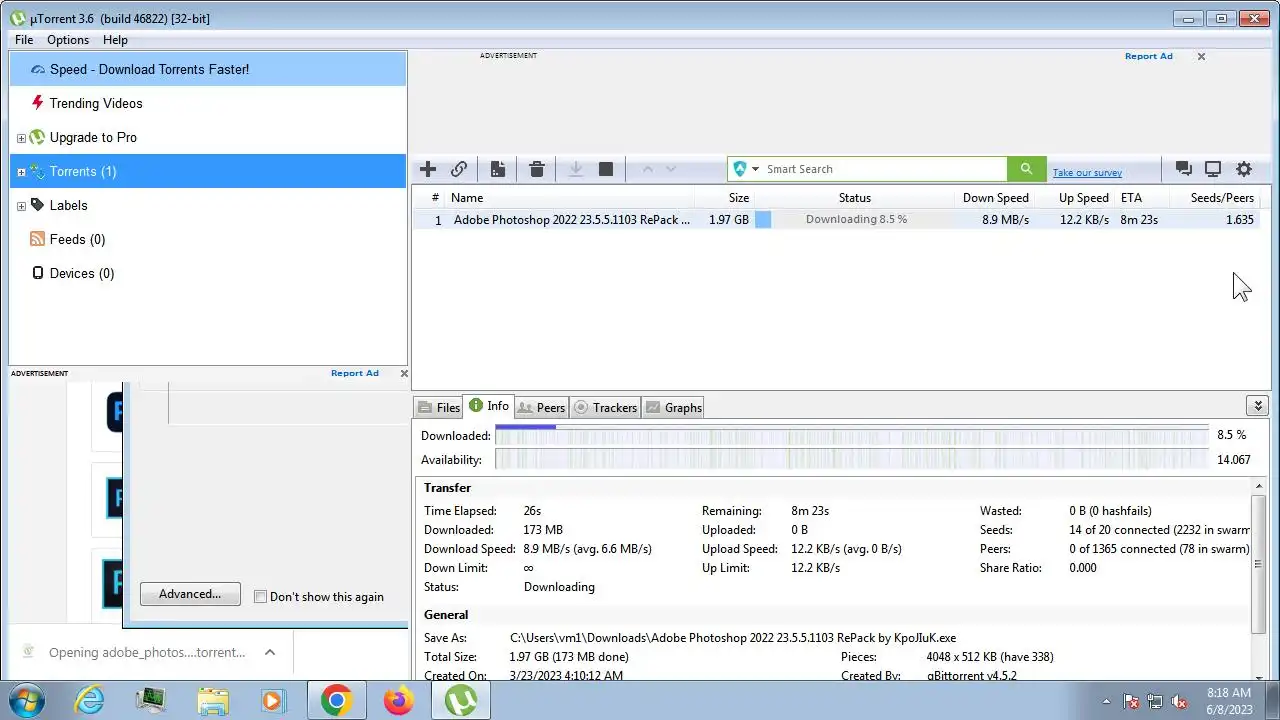
Task: Click Move Down Queue arrow
Action: pyautogui.click(x=671, y=169)
